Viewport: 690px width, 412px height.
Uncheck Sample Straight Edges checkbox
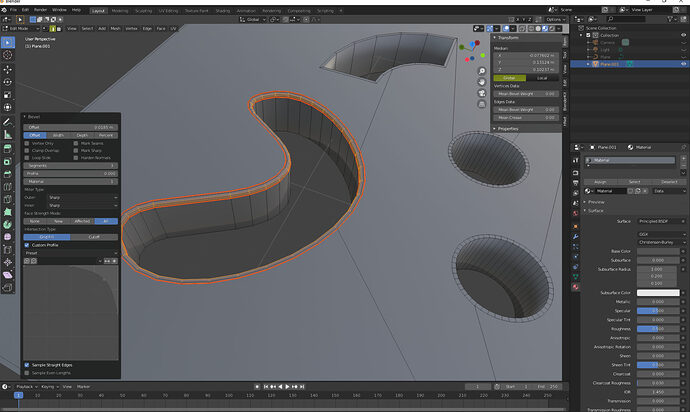(x=27, y=365)
